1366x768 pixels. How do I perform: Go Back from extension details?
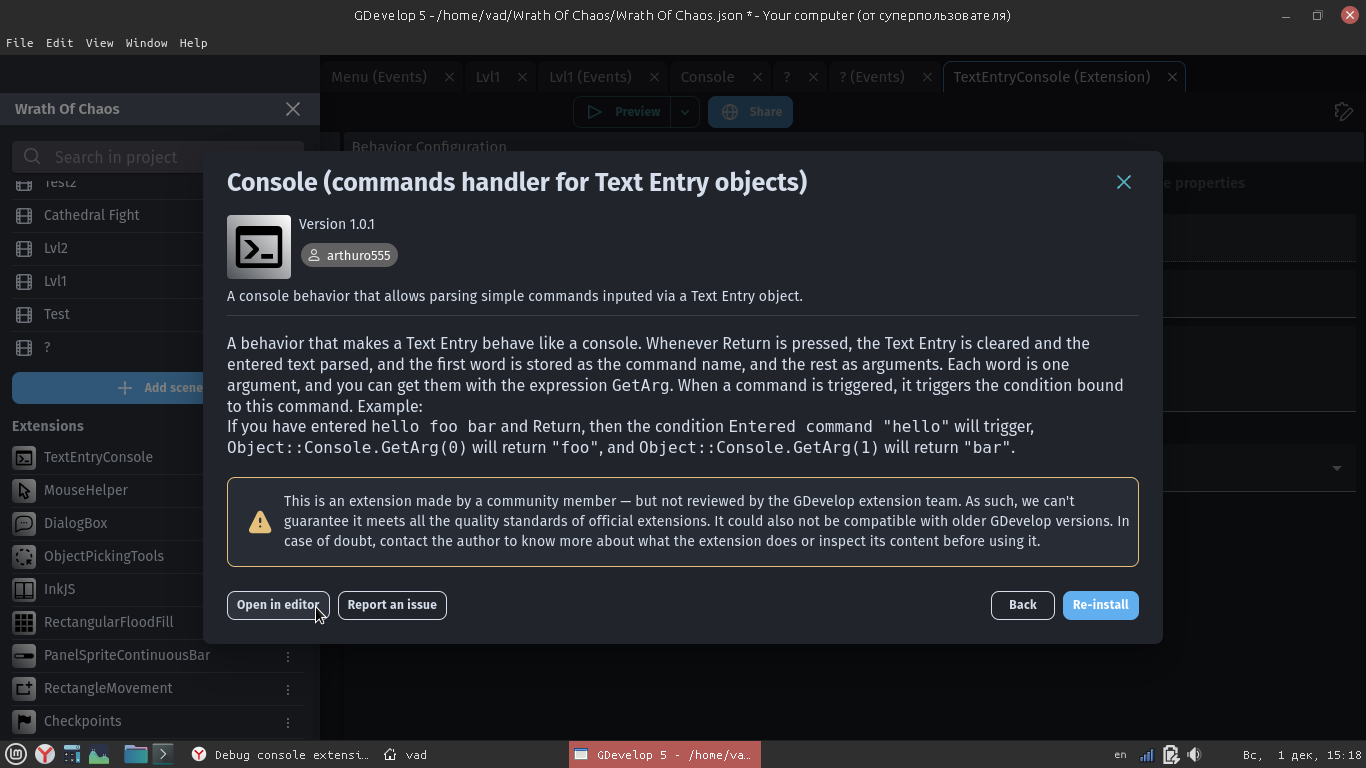pos(1022,605)
